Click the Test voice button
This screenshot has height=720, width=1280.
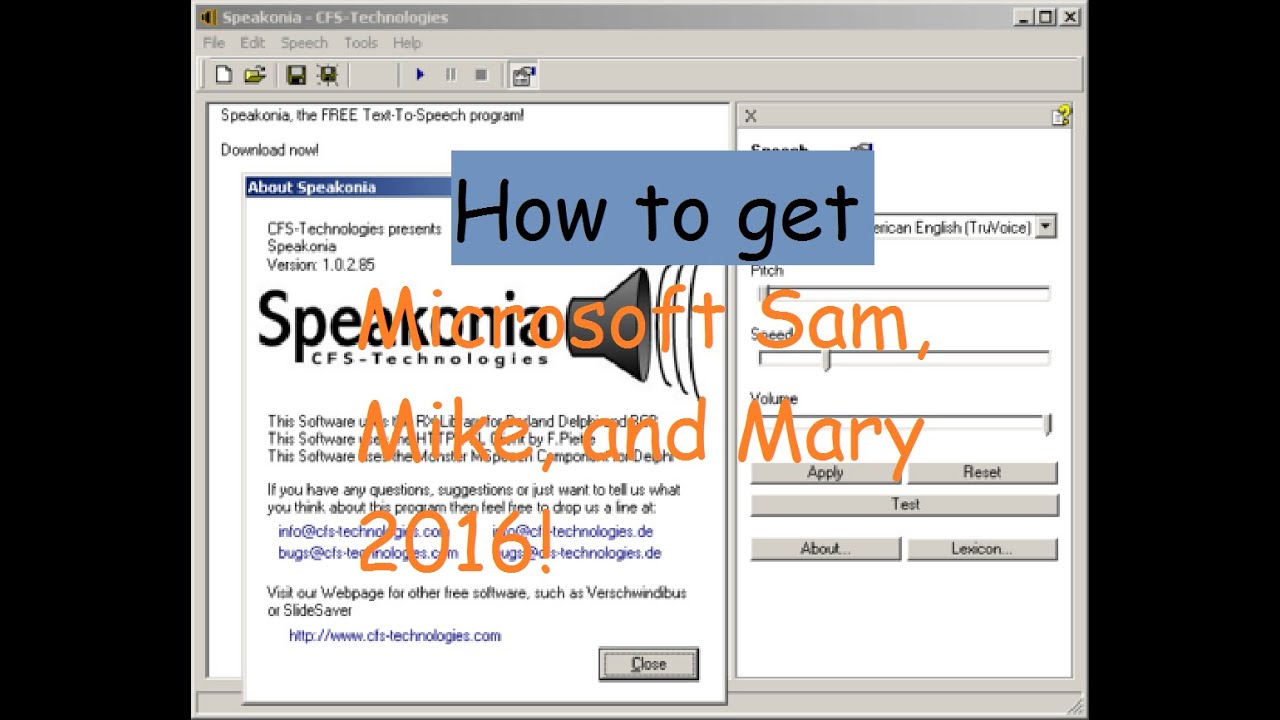904,504
